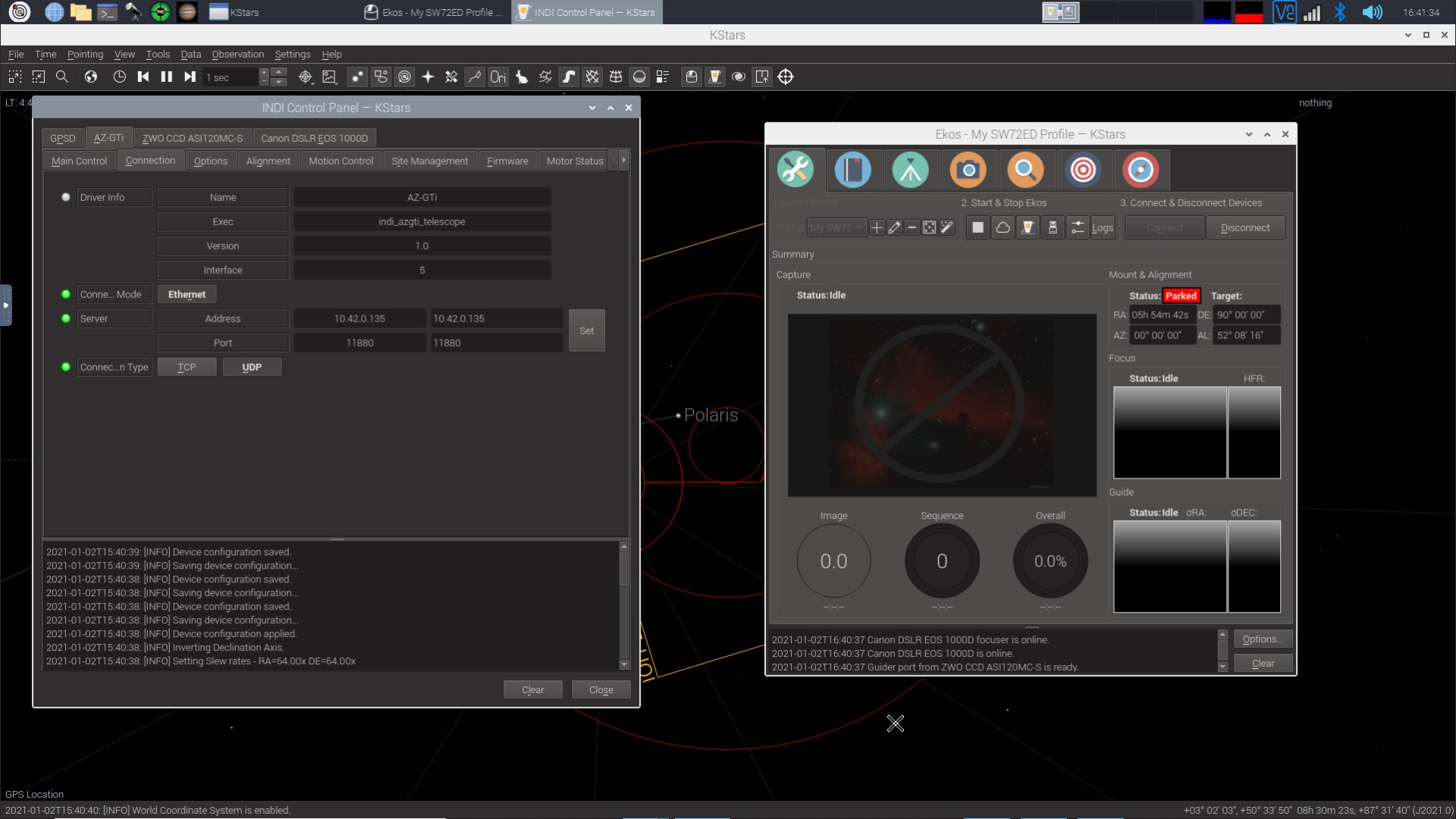
Task: Open the Ekos Focus module magnifier tab
Action: 1025,170
